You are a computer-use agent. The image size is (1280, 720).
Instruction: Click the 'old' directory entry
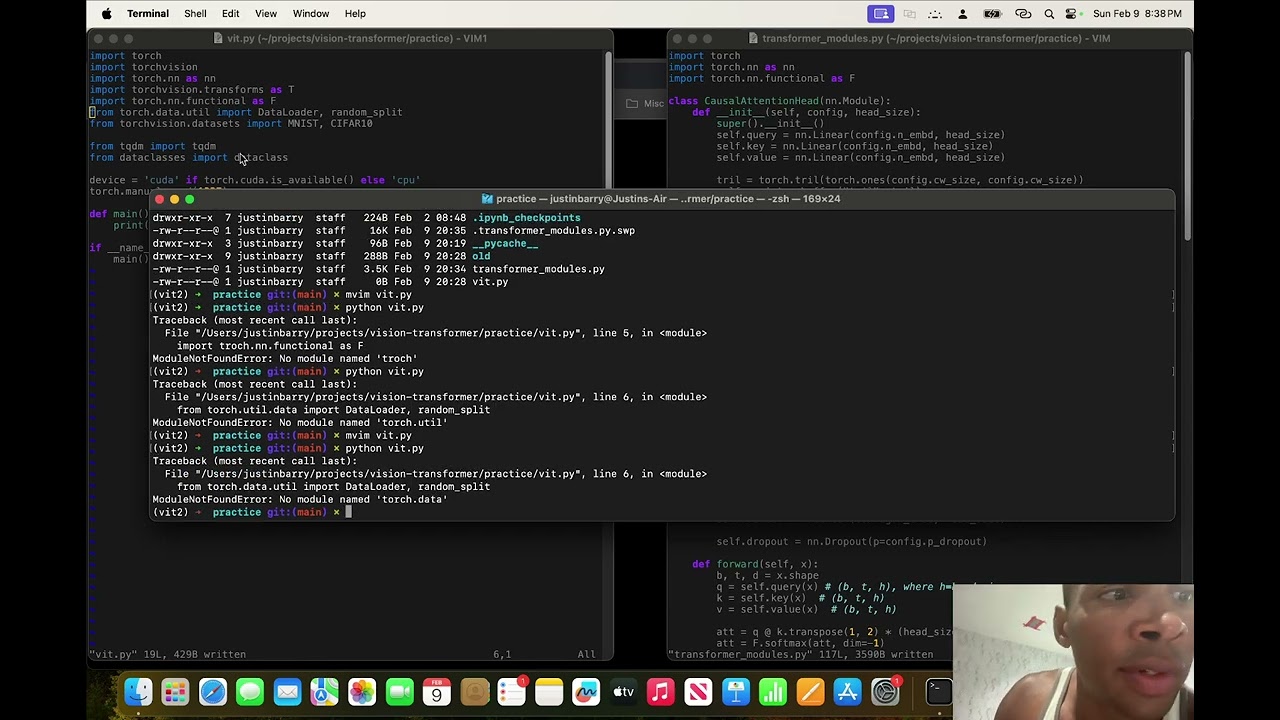tap(481, 257)
